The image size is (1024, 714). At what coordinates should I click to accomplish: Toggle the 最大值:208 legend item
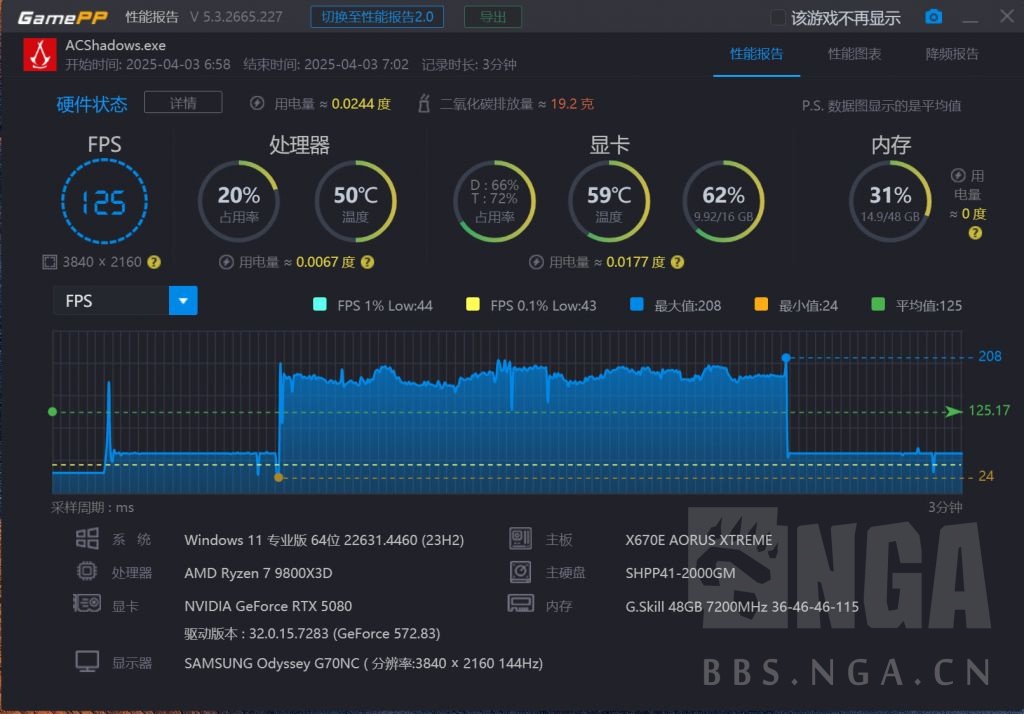tap(676, 305)
